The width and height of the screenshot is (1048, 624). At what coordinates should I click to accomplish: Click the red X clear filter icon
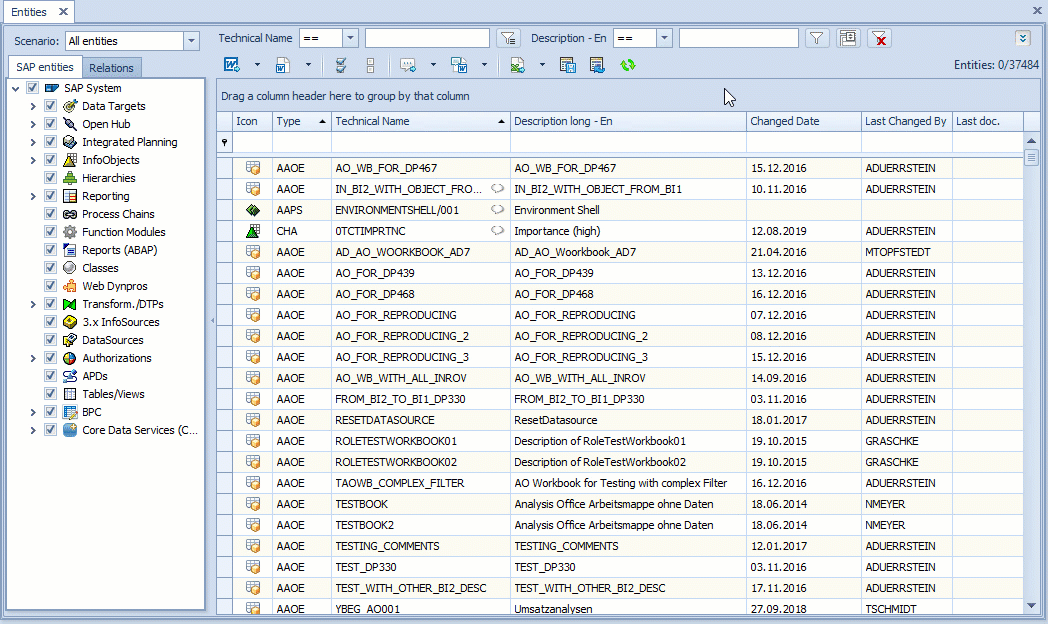pos(879,39)
